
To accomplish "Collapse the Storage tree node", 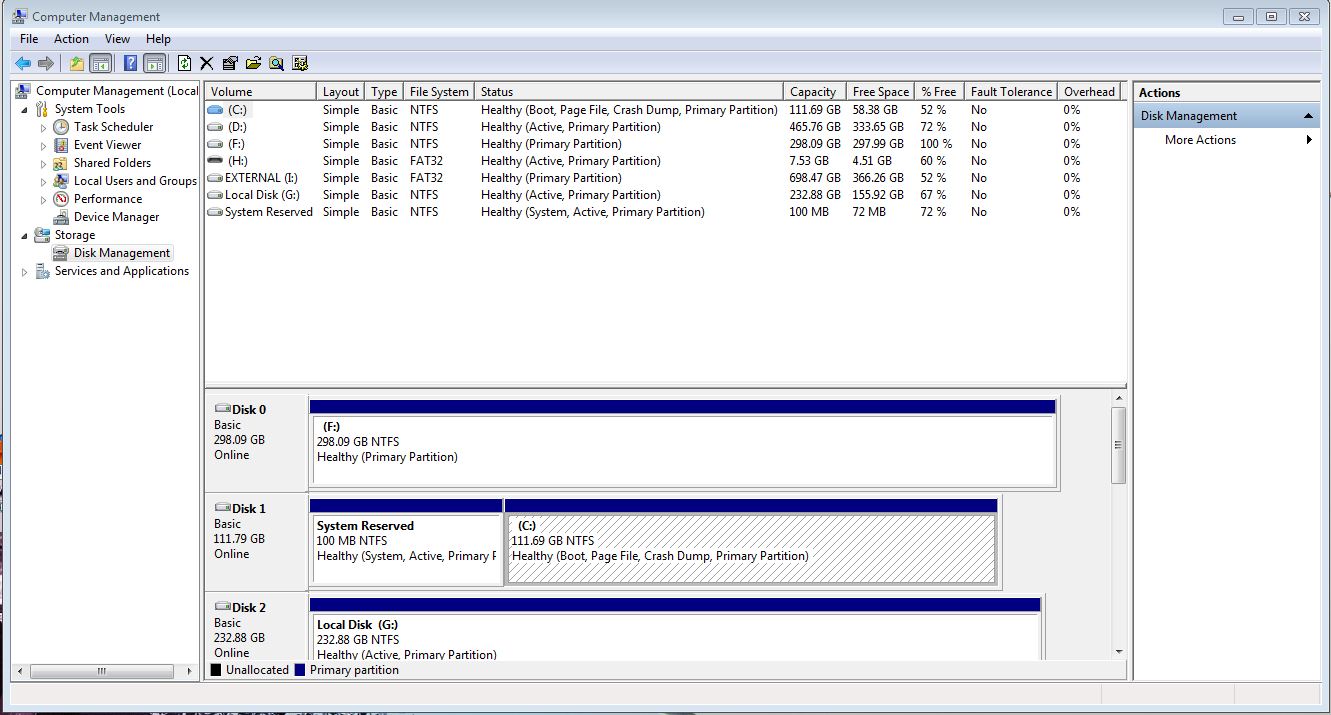I will click(x=25, y=235).
